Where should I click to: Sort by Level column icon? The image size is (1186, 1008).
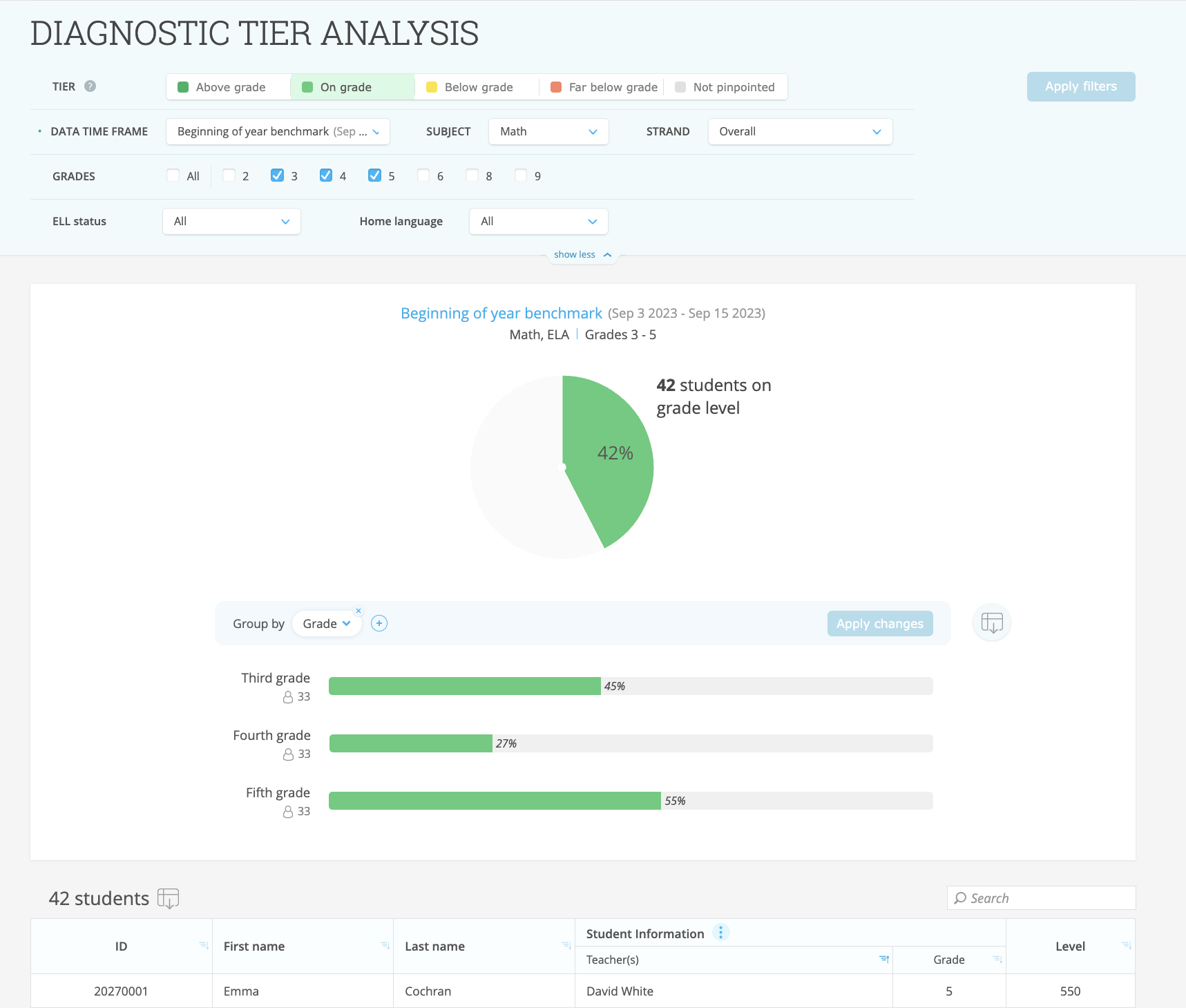pyautogui.click(x=1127, y=946)
